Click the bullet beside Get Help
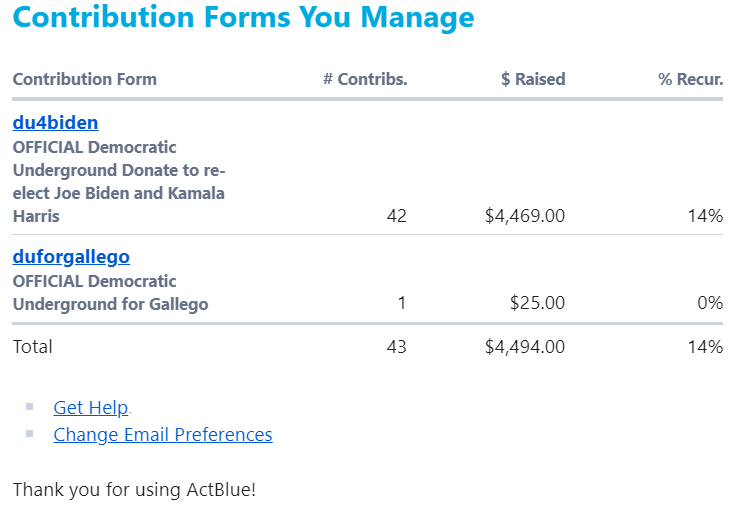The height and width of the screenshot is (508, 733). (30, 406)
